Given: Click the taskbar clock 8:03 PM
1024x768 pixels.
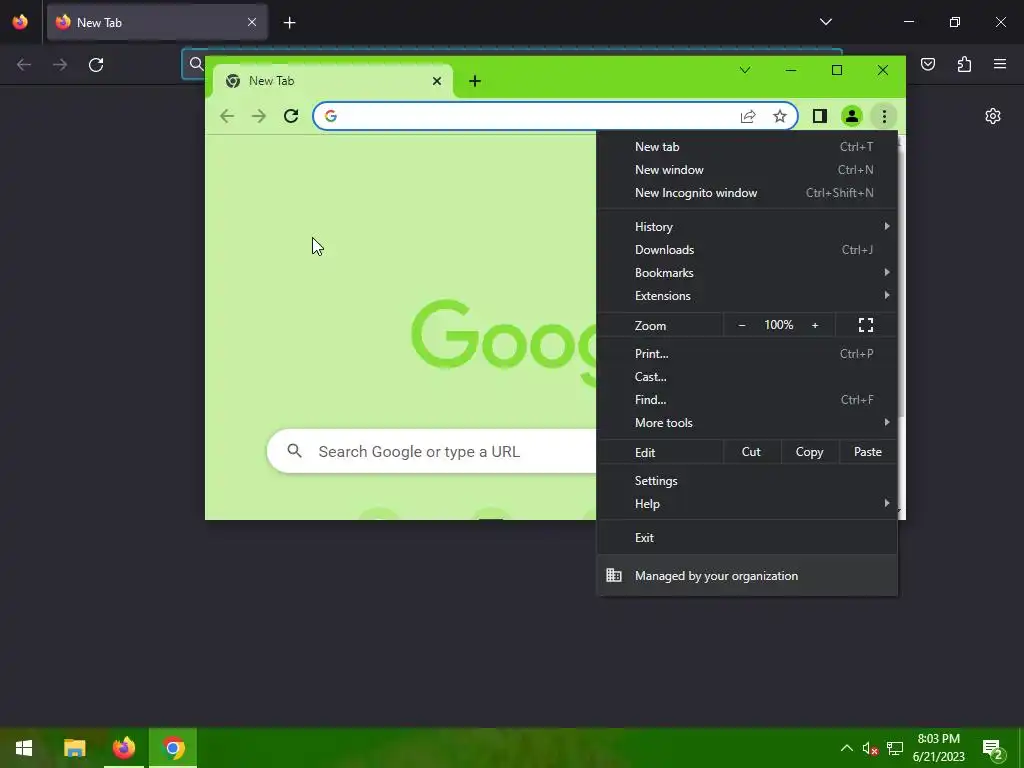Looking at the screenshot, I should (x=938, y=748).
